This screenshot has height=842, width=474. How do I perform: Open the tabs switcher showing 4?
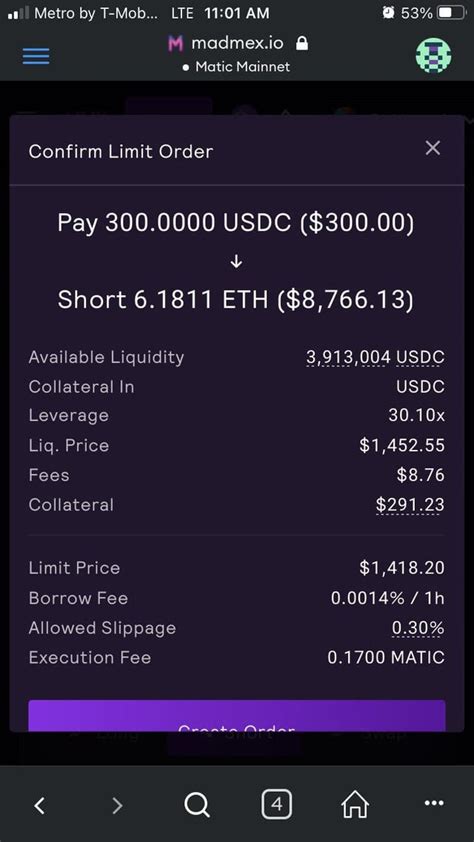tap(276, 804)
